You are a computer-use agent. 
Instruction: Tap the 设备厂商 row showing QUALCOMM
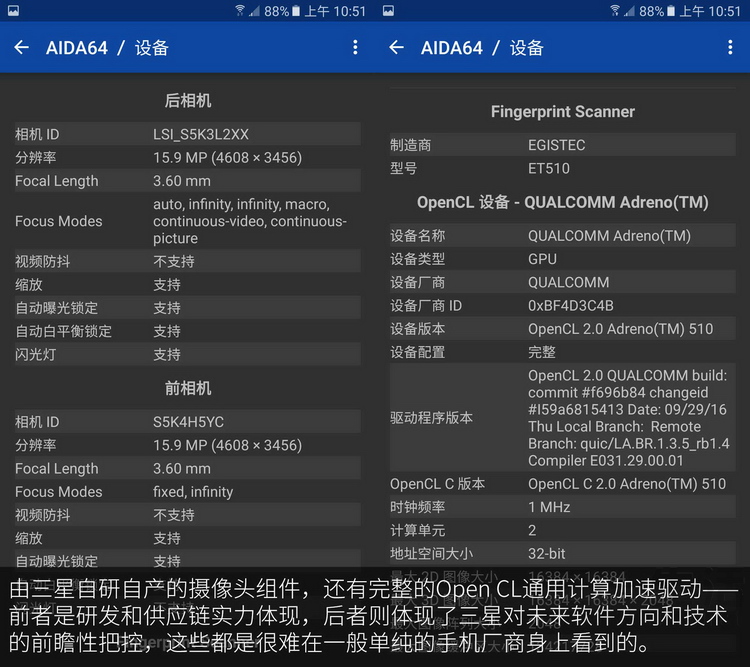coord(562,282)
